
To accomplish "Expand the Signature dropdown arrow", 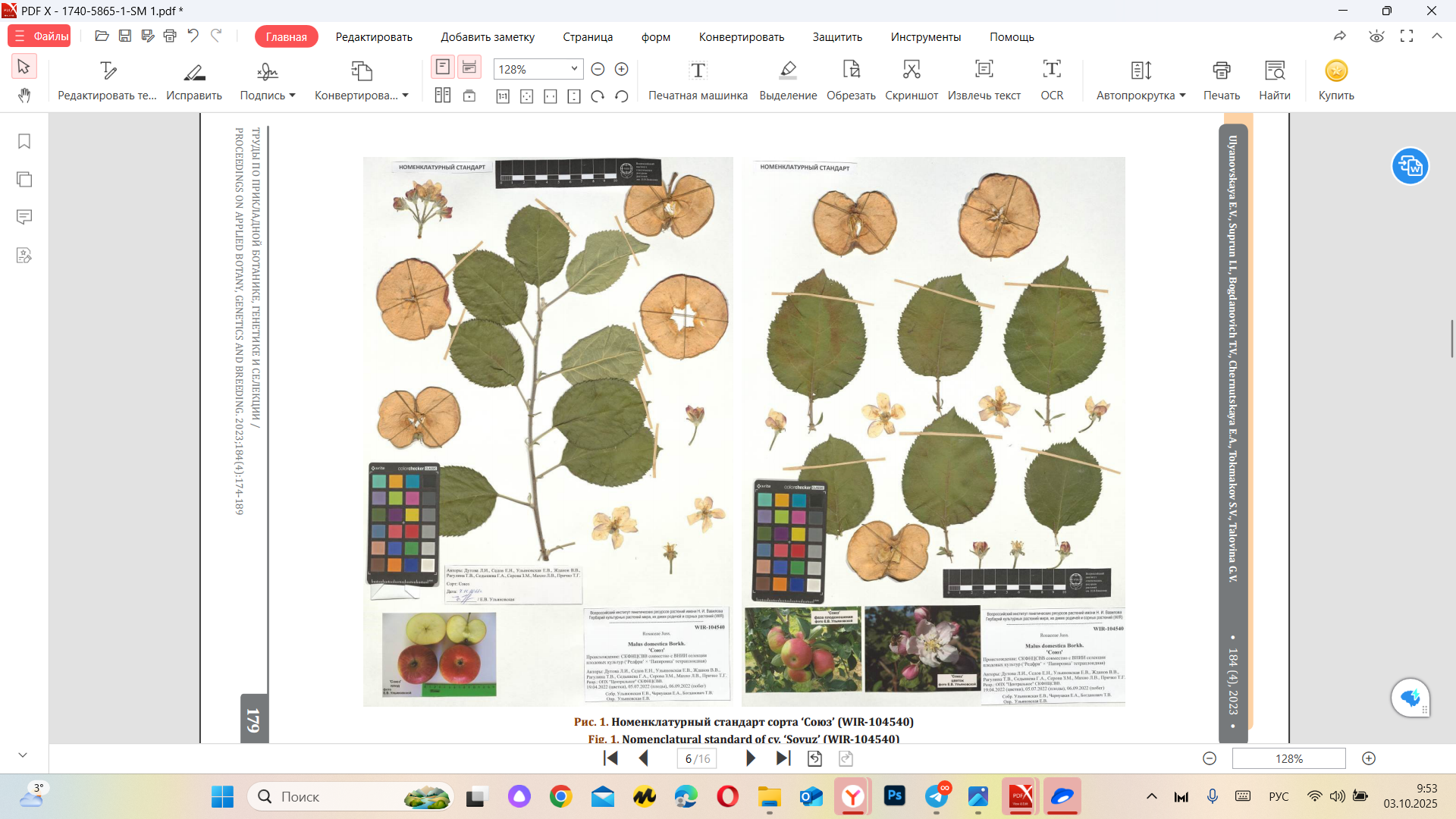I will tap(292, 96).
